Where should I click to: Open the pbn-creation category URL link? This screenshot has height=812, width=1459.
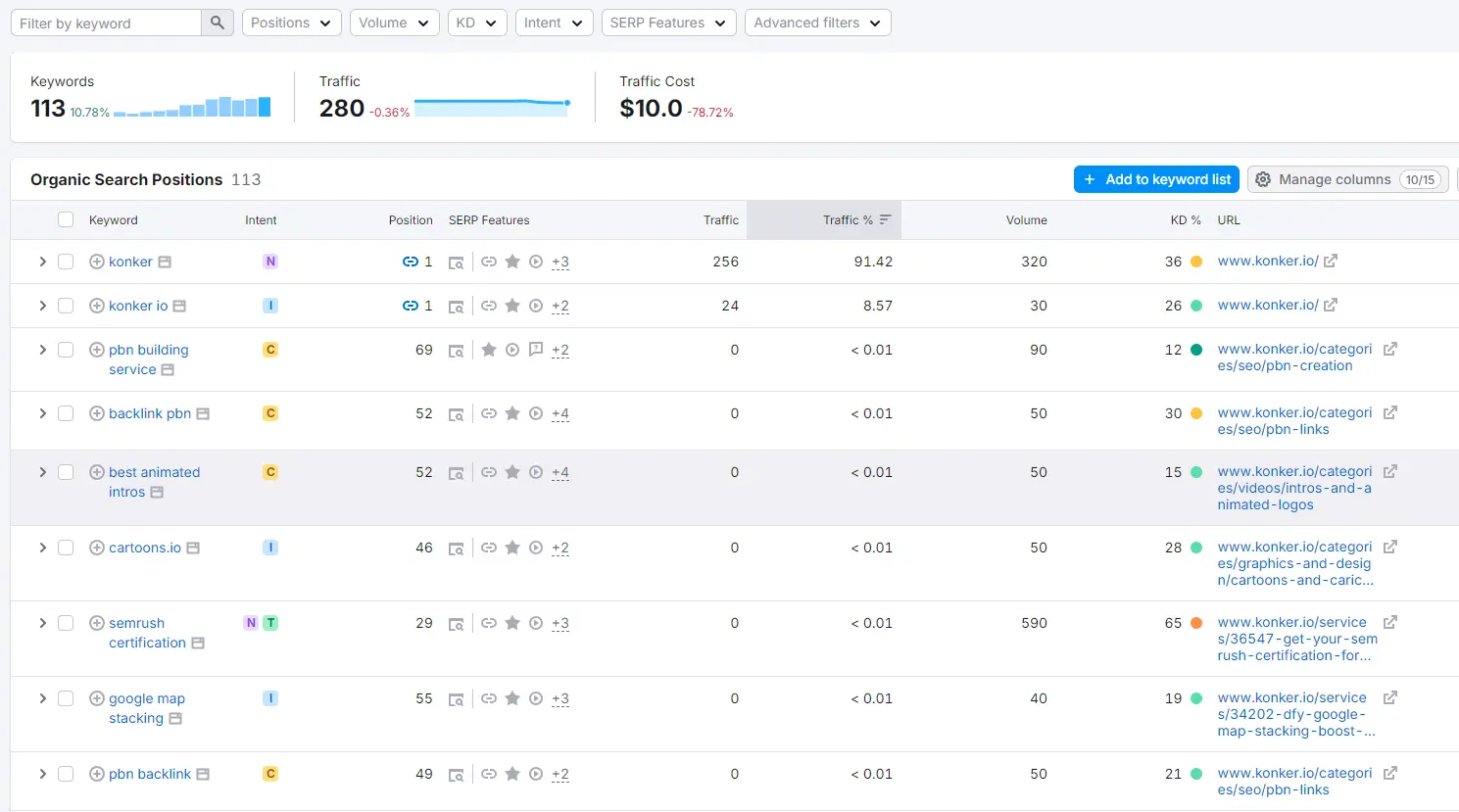click(1294, 358)
